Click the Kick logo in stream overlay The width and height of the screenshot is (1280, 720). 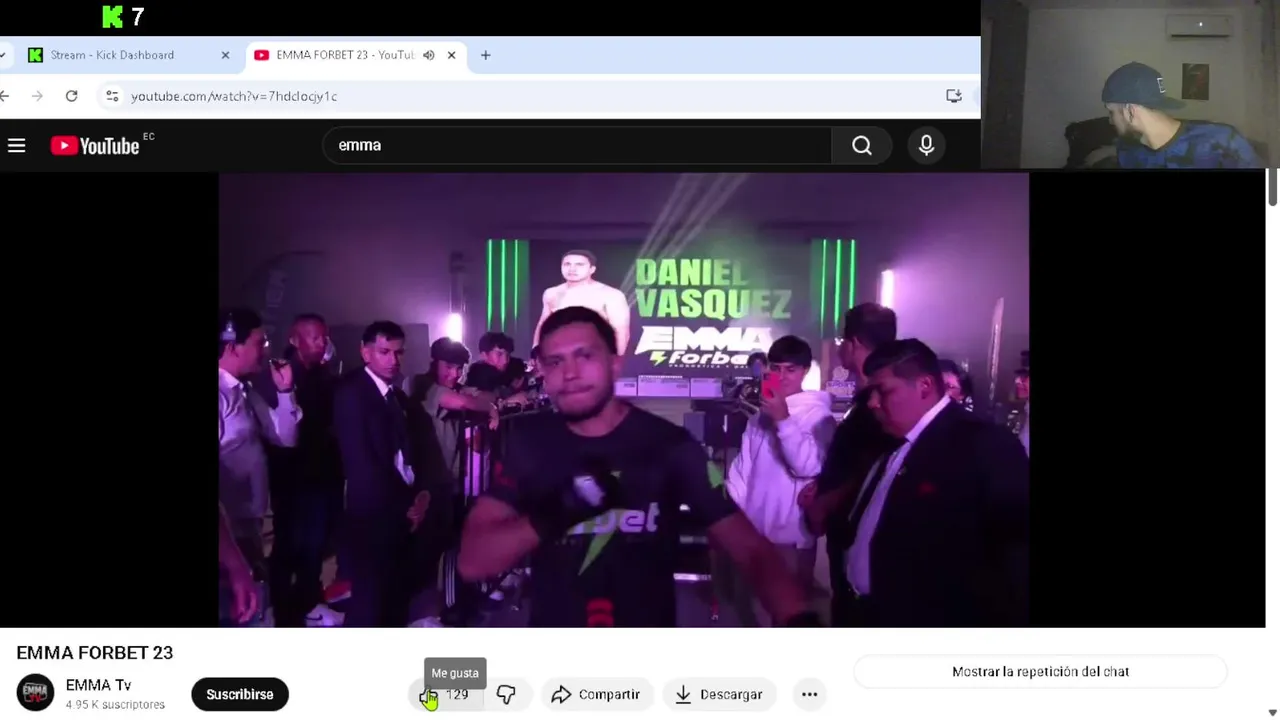point(113,16)
